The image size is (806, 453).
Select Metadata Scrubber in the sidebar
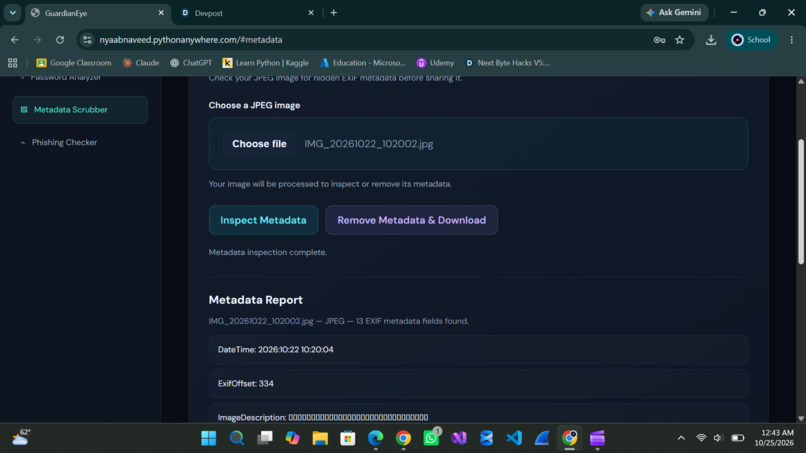80,110
